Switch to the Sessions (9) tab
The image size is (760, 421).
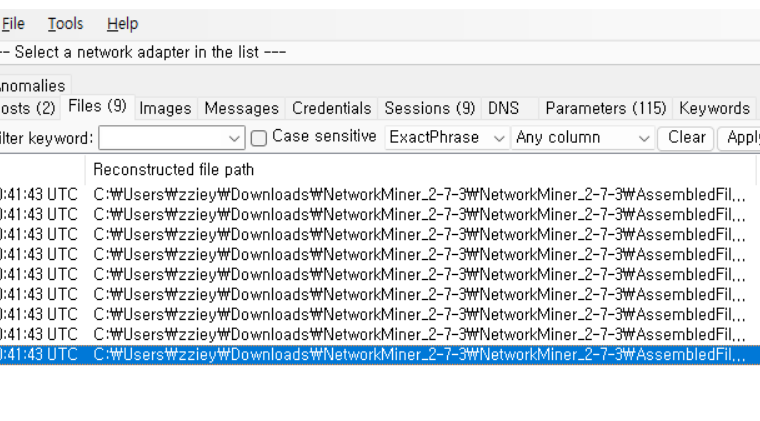point(429,109)
